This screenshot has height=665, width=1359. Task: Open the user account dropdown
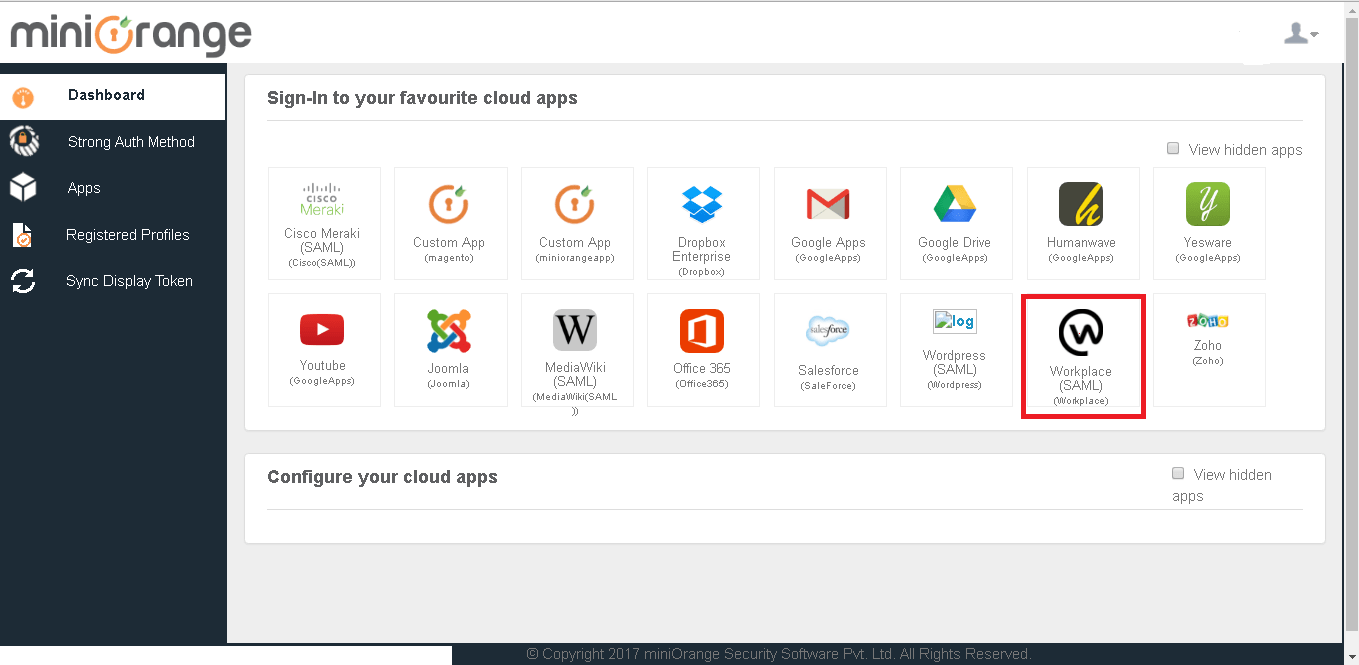tap(1298, 33)
